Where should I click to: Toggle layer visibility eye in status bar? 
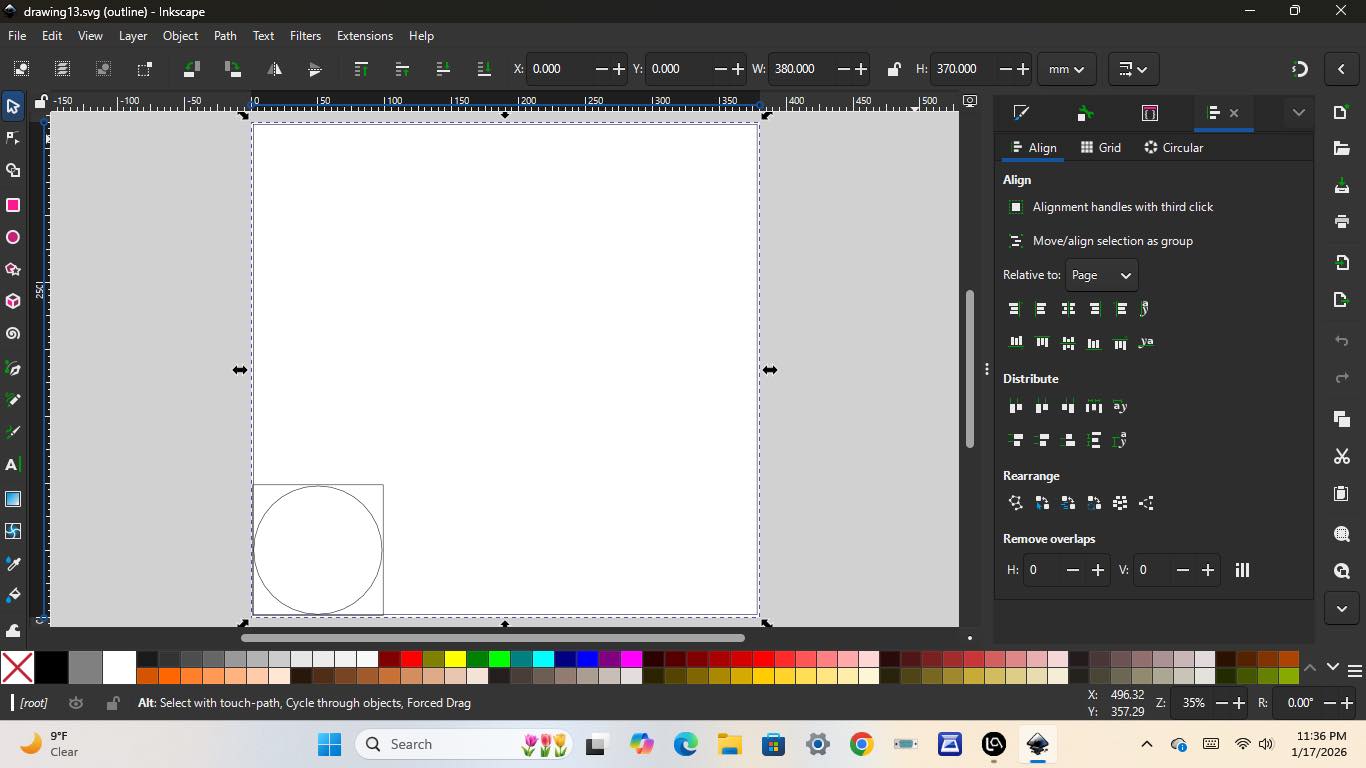point(76,703)
